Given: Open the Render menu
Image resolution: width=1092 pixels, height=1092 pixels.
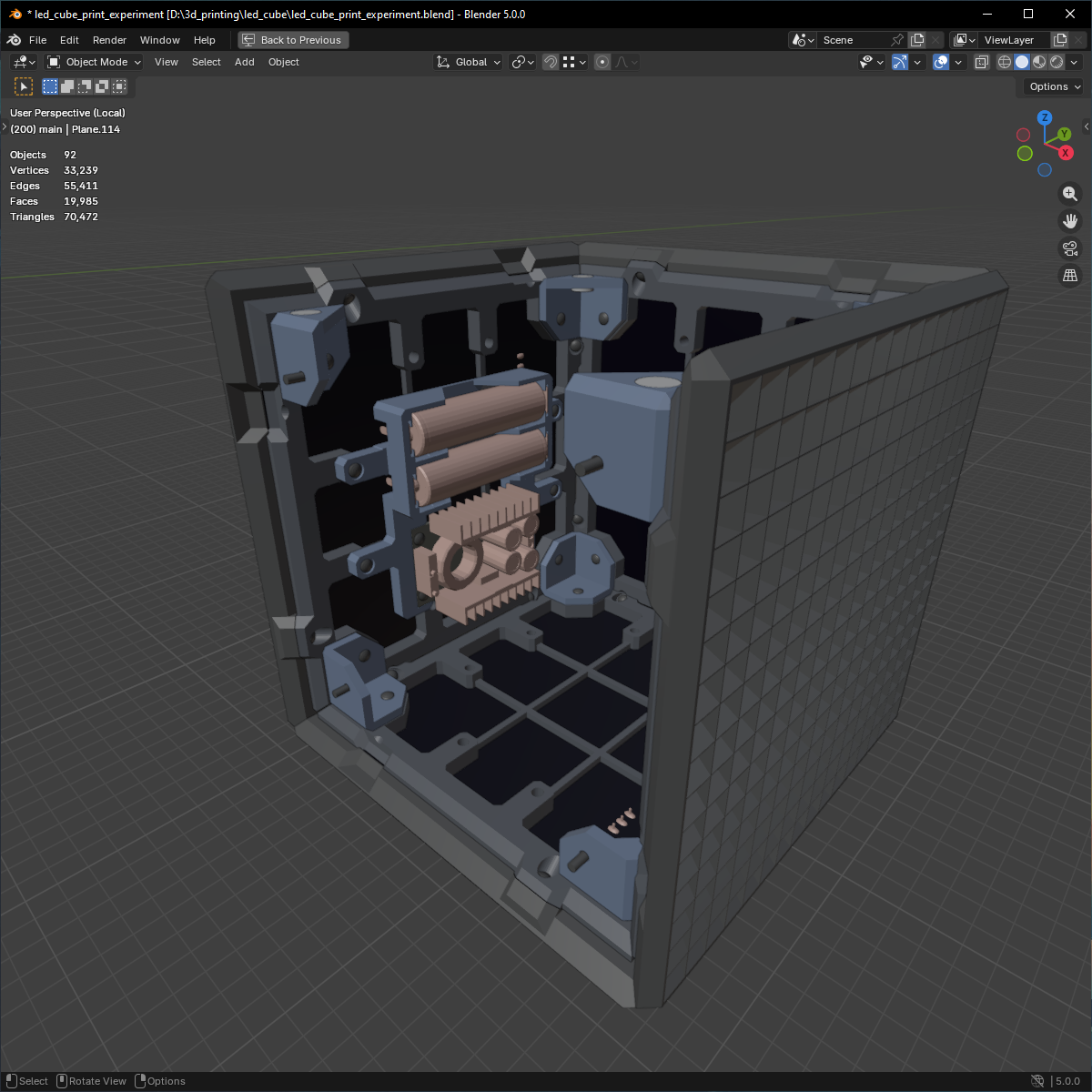Looking at the screenshot, I should pos(109,39).
